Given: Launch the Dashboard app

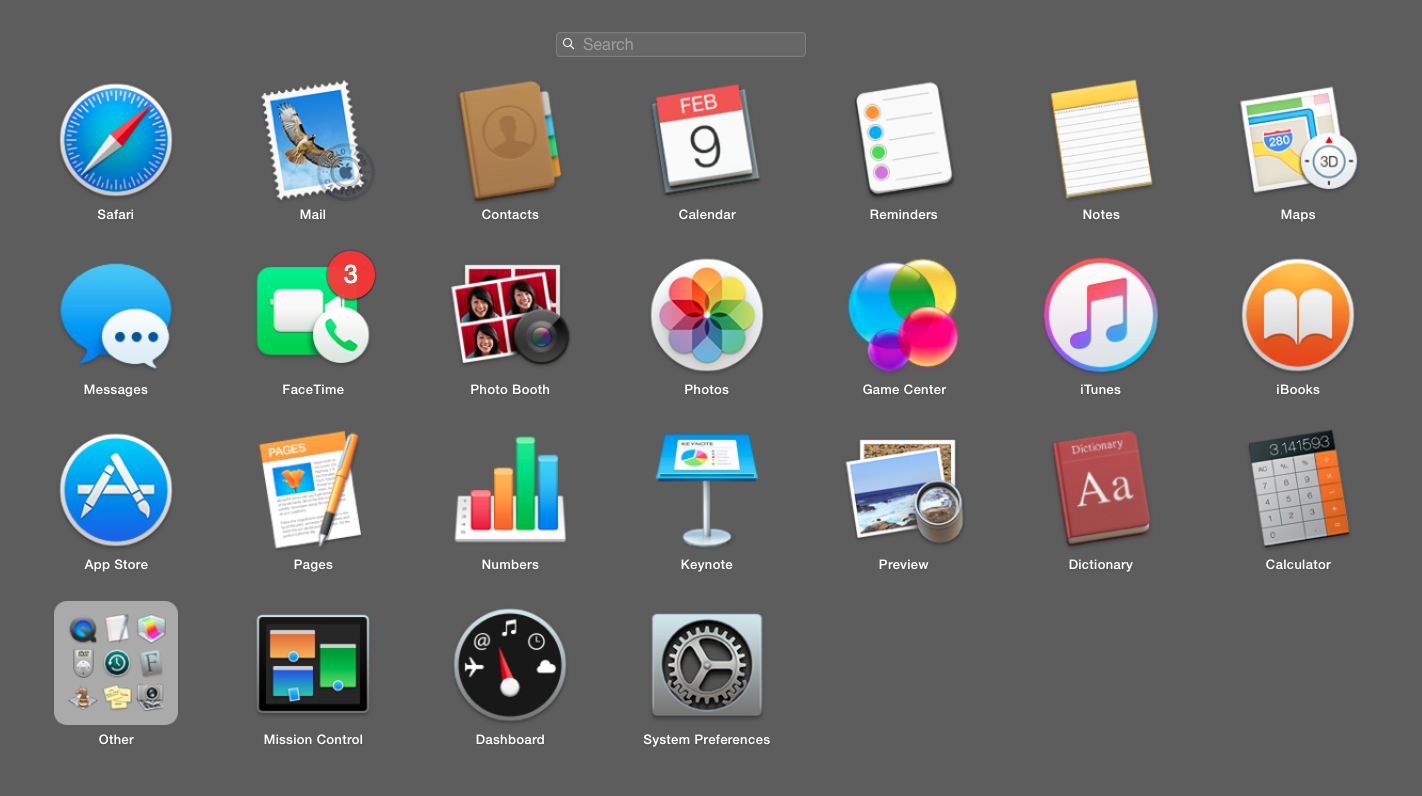Looking at the screenshot, I should 510,665.
